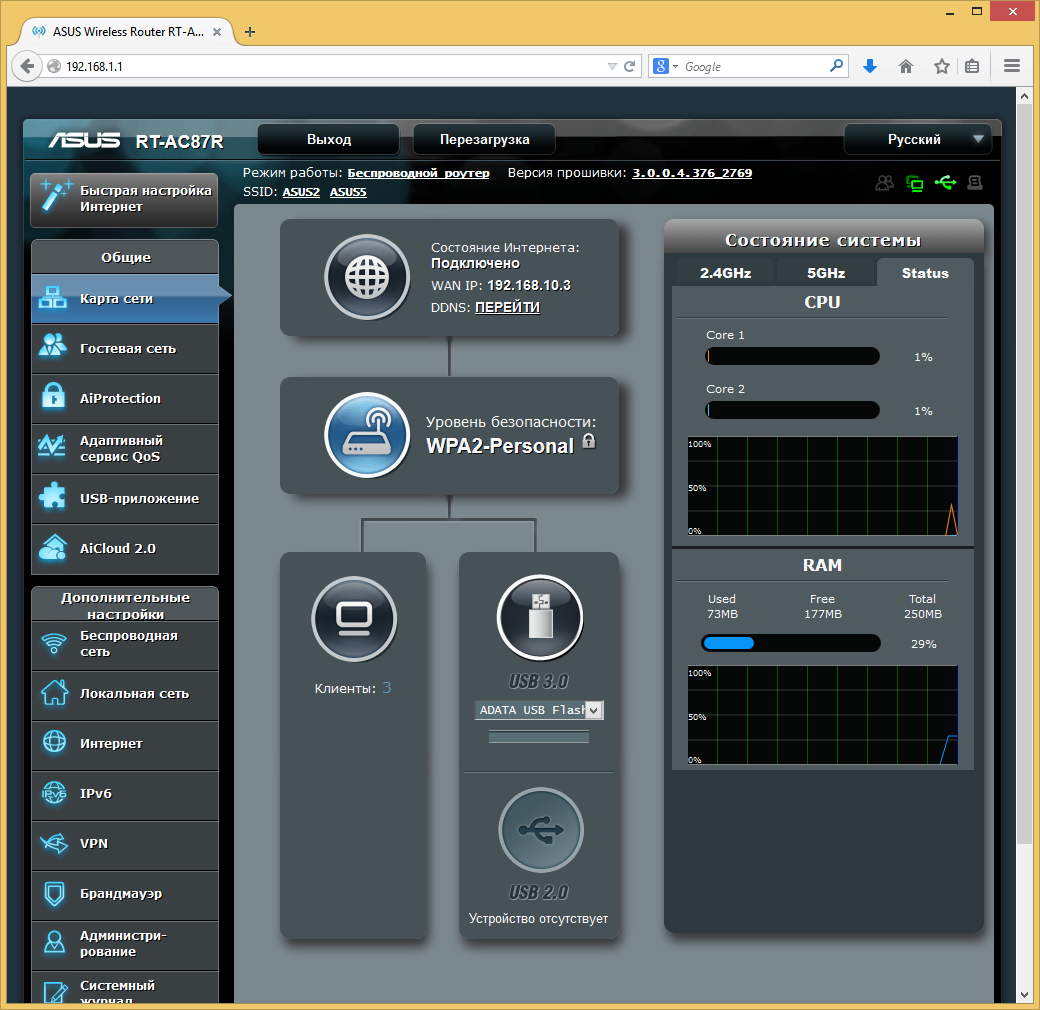The height and width of the screenshot is (1010, 1040).
Task: Click the guest network status icon in header
Action: click(x=884, y=183)
